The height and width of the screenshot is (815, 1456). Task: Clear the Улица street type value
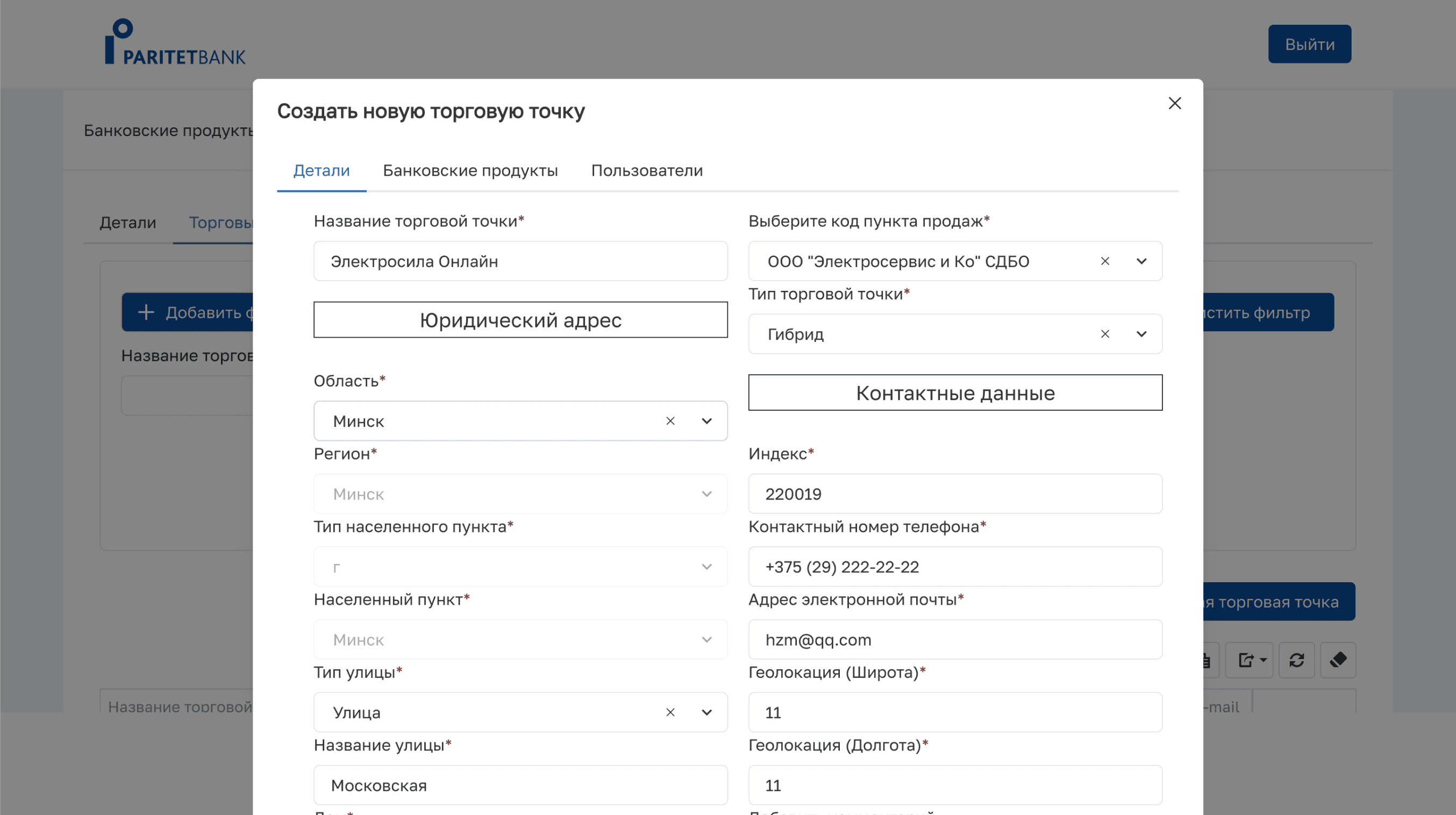point(670,712)
